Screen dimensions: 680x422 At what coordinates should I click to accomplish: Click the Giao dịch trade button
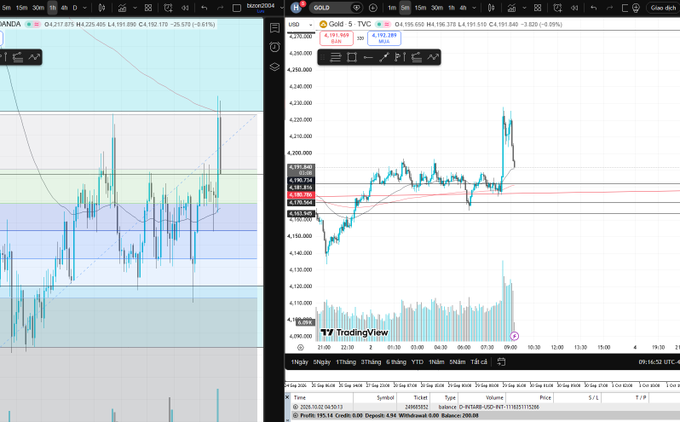point(663,8)
